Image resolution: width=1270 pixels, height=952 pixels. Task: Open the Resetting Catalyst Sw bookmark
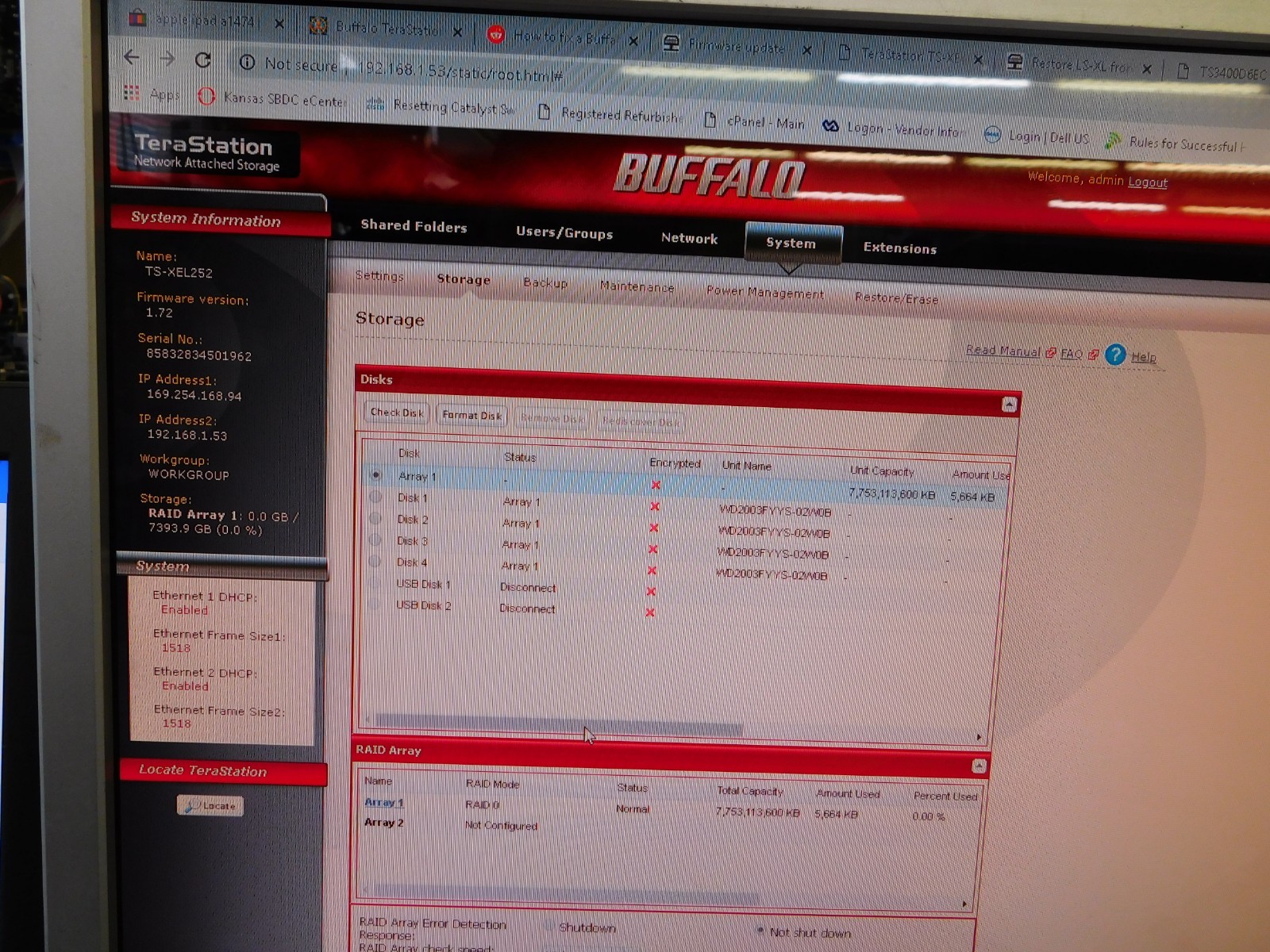point(441,106)
